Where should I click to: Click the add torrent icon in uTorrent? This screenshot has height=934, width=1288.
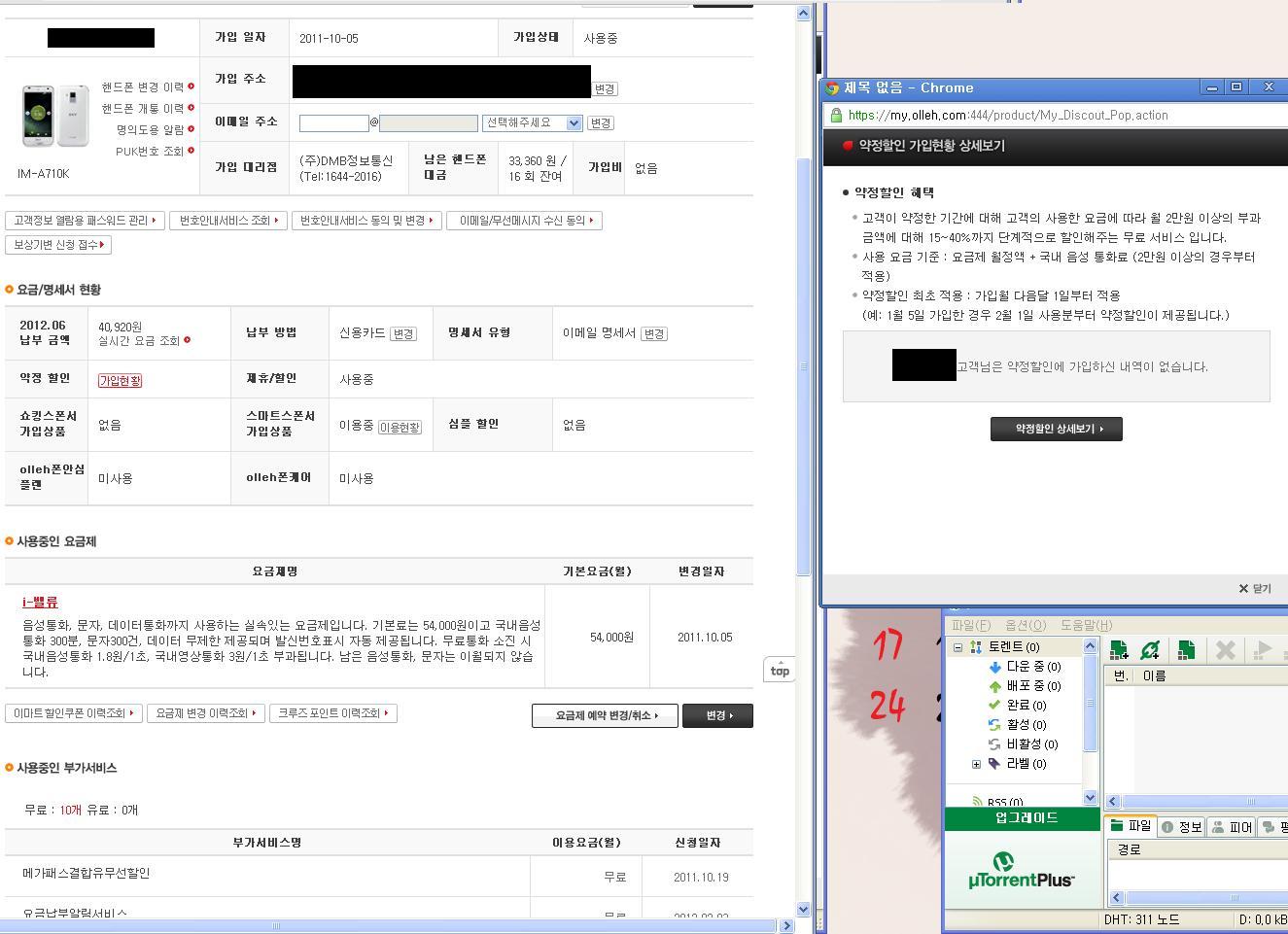[1119, 650]
